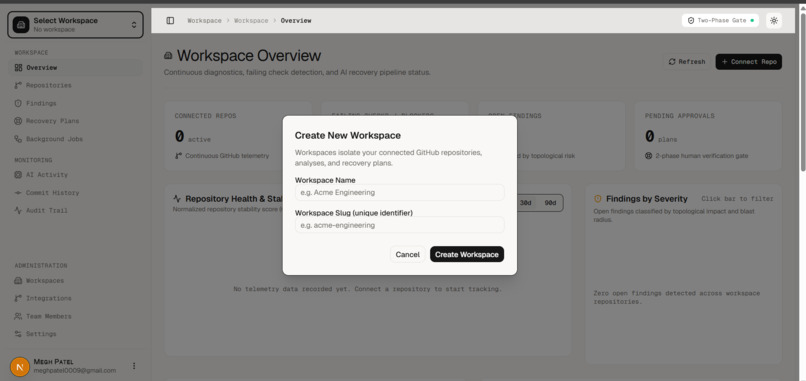Open Settings in the sidebar

75,334
